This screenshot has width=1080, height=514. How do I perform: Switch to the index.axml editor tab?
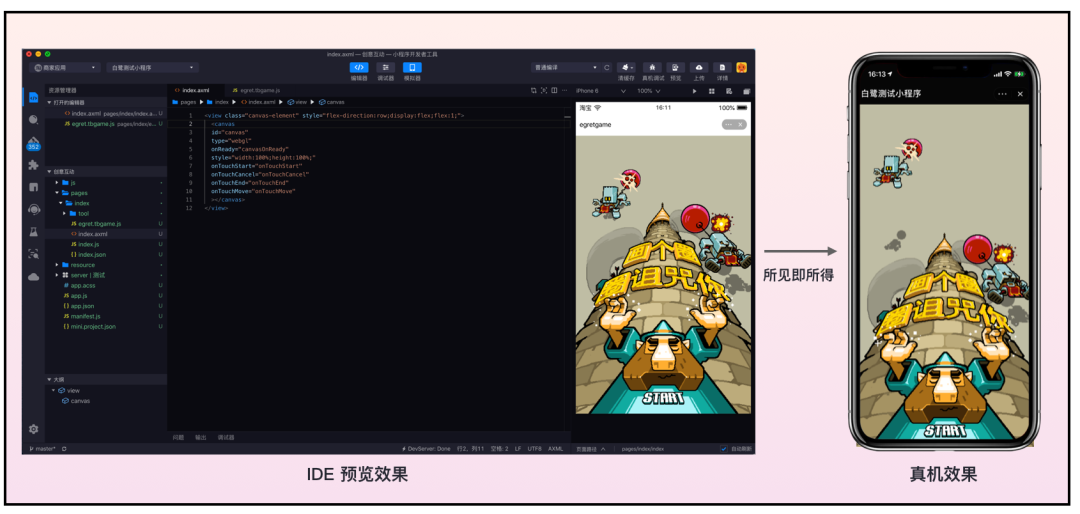[x=196, y=90]
